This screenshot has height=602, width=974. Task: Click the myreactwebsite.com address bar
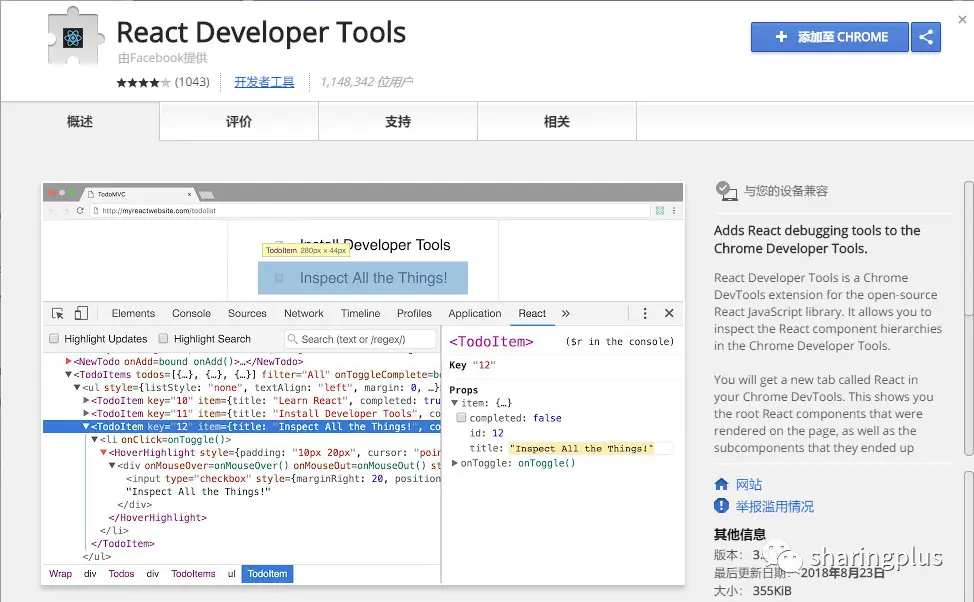(370, 211)
